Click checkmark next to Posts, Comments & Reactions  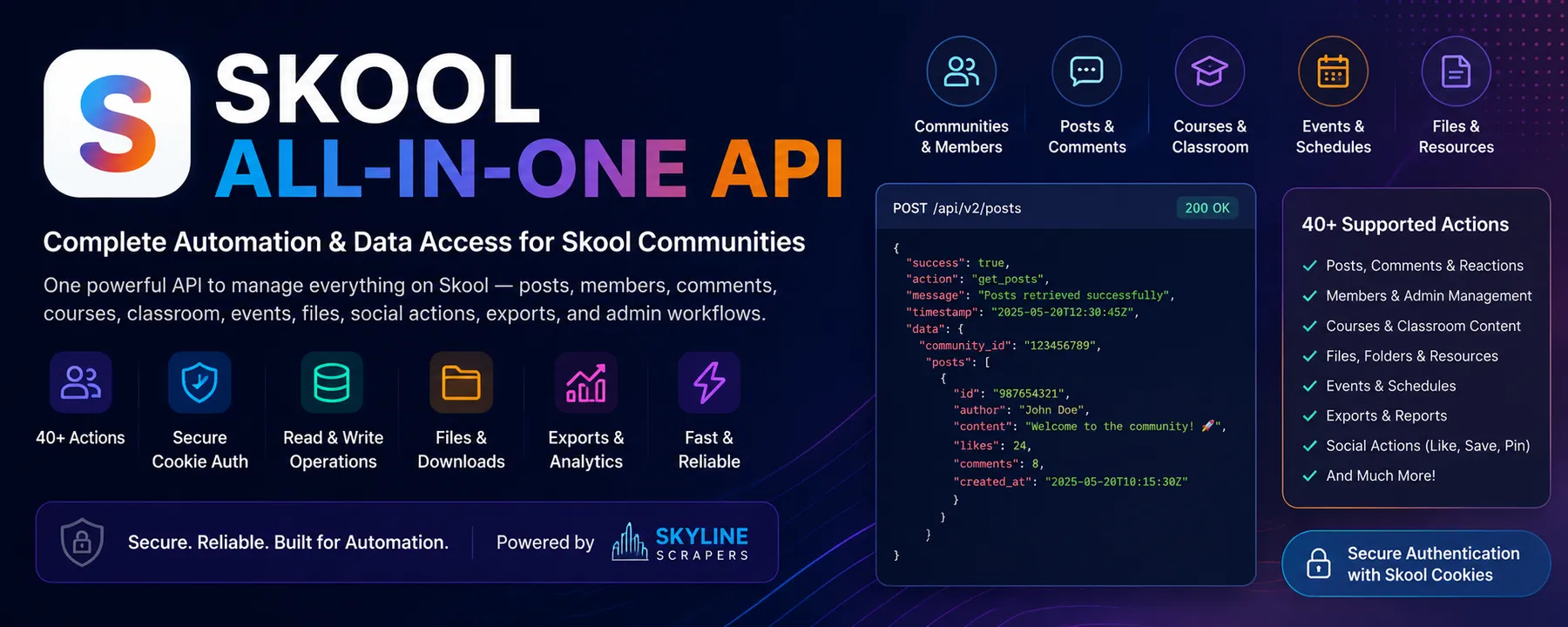pyautogui.click(x=1309, y=266)
